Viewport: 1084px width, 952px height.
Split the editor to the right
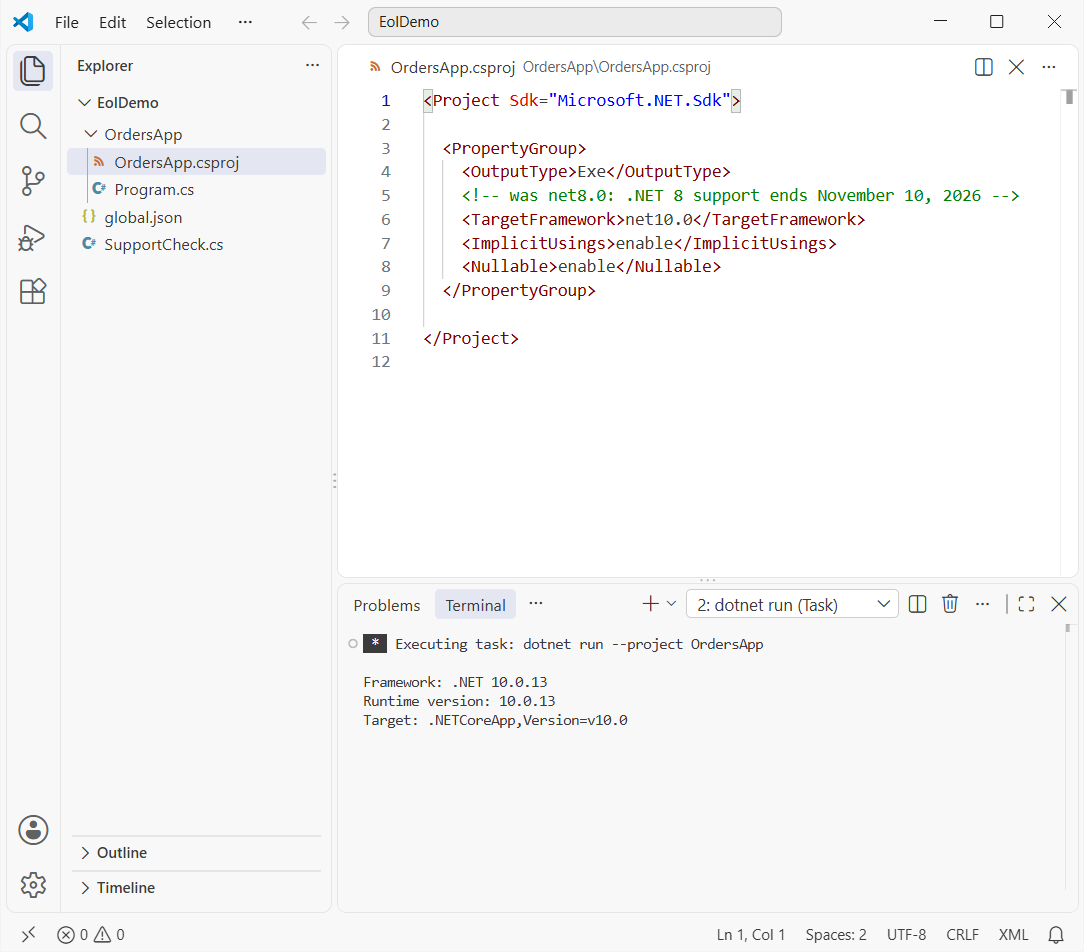coord(984,67)
